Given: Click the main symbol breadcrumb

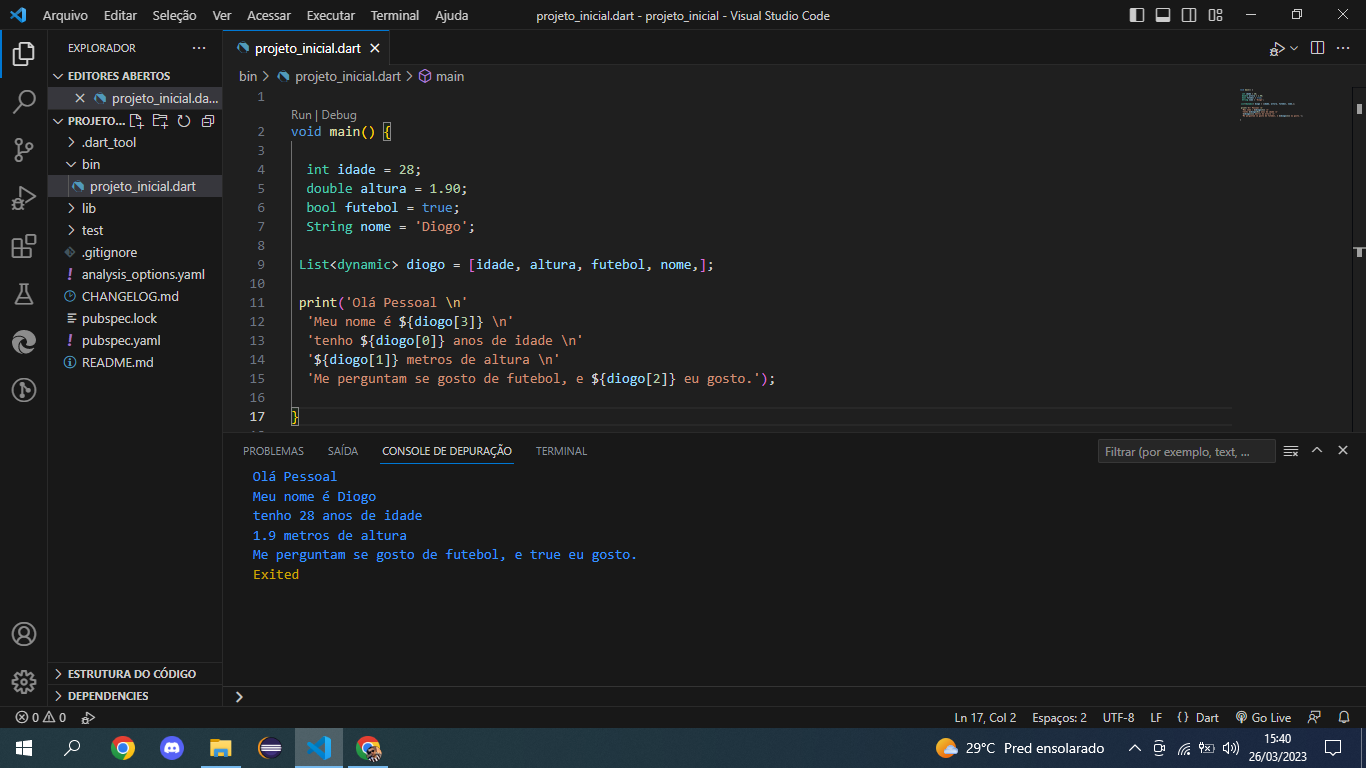Looking at the screenshot, I should [x=441, y=76].
